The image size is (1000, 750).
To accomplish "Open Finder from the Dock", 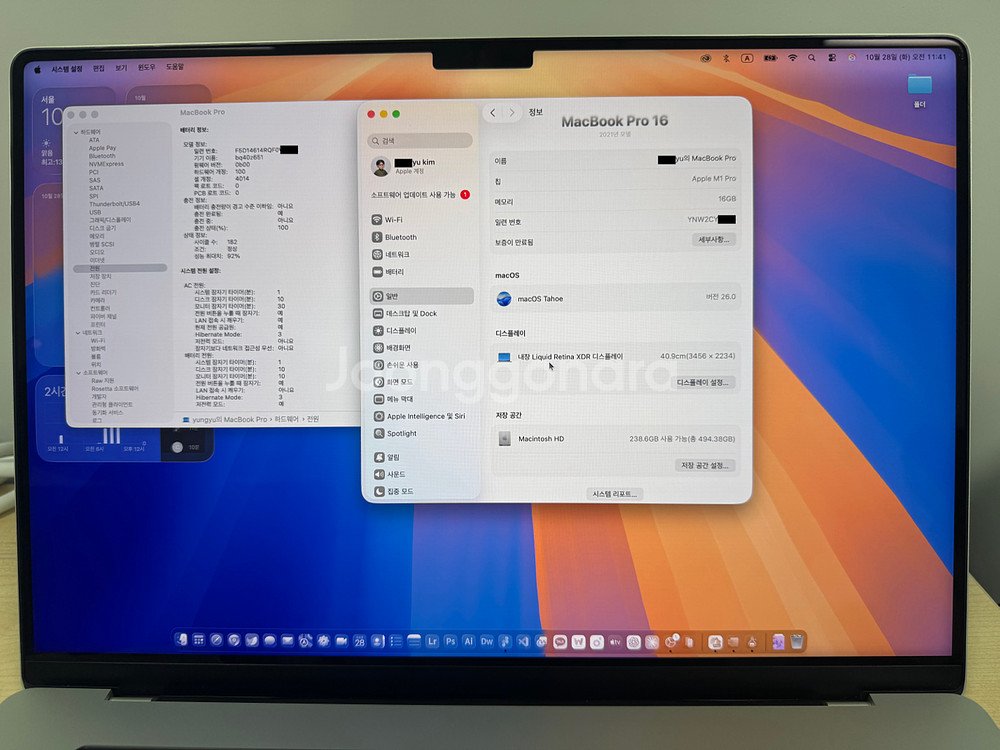I will click(181, 640).
